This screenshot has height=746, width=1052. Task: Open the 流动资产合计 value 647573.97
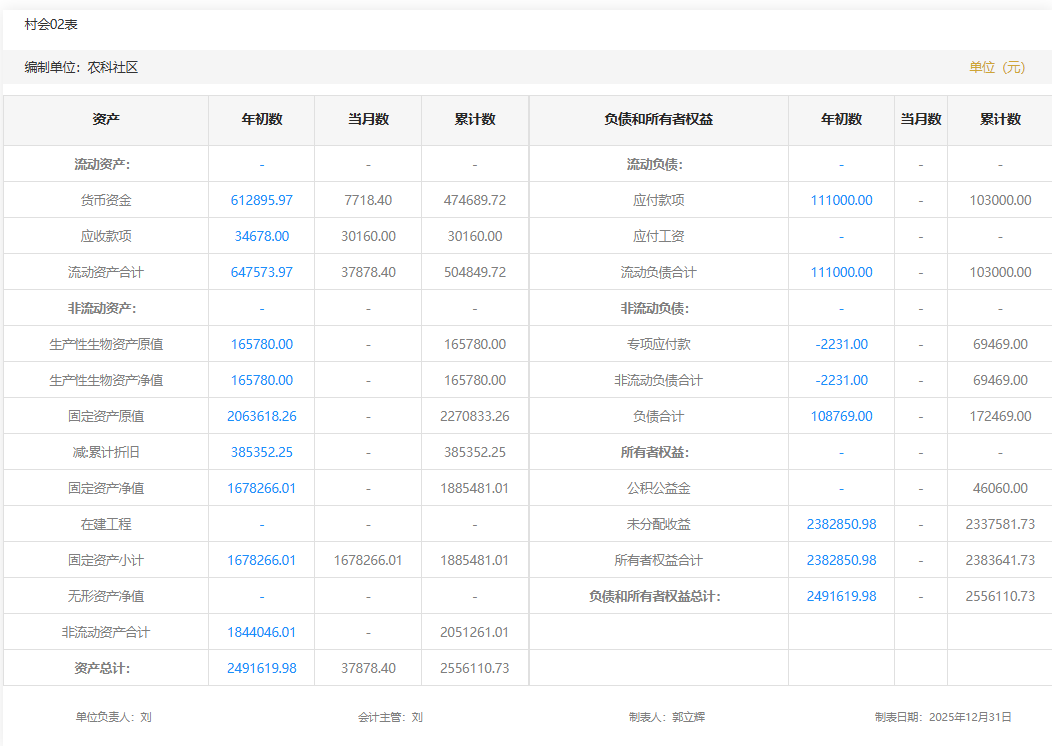tap(261, 272)
